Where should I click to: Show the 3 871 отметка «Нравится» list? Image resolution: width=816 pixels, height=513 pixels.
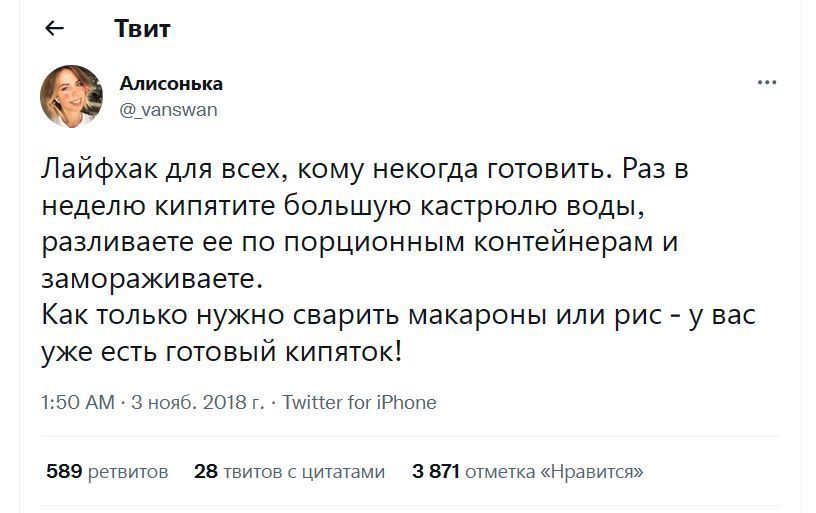tap(528, 471)
